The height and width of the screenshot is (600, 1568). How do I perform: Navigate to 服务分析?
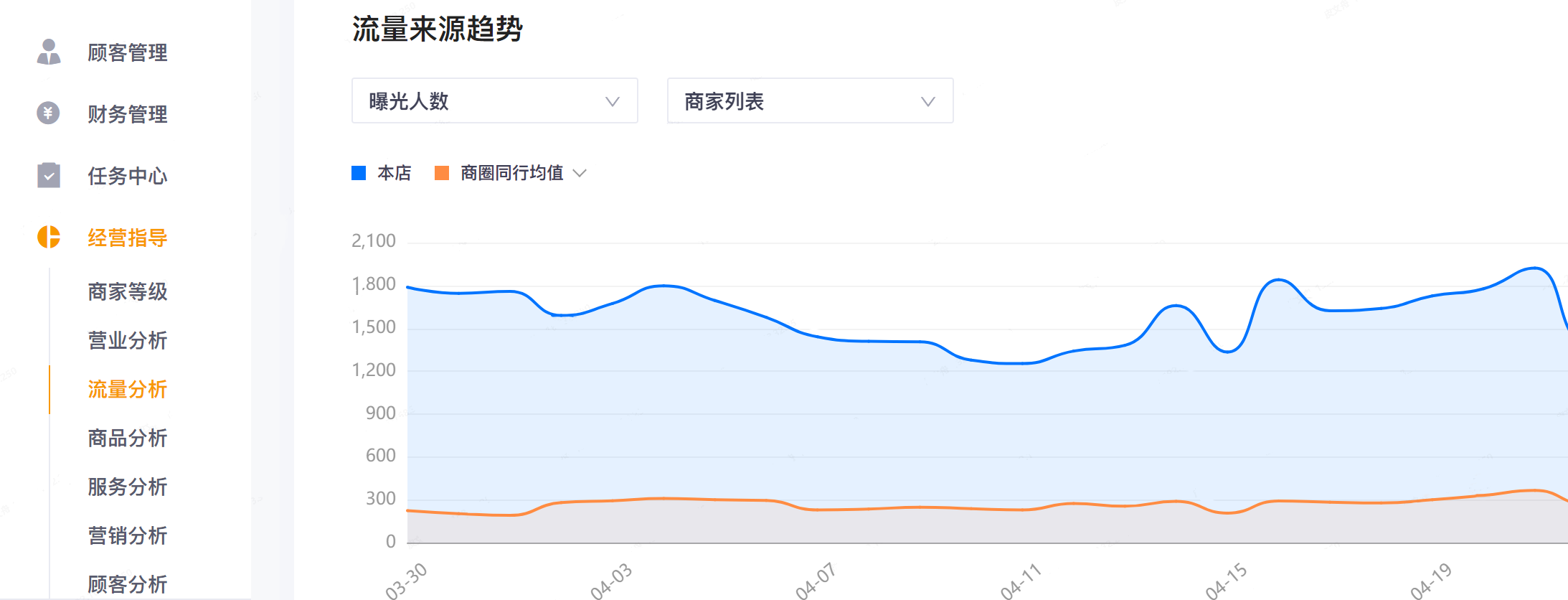click(128, 487)
